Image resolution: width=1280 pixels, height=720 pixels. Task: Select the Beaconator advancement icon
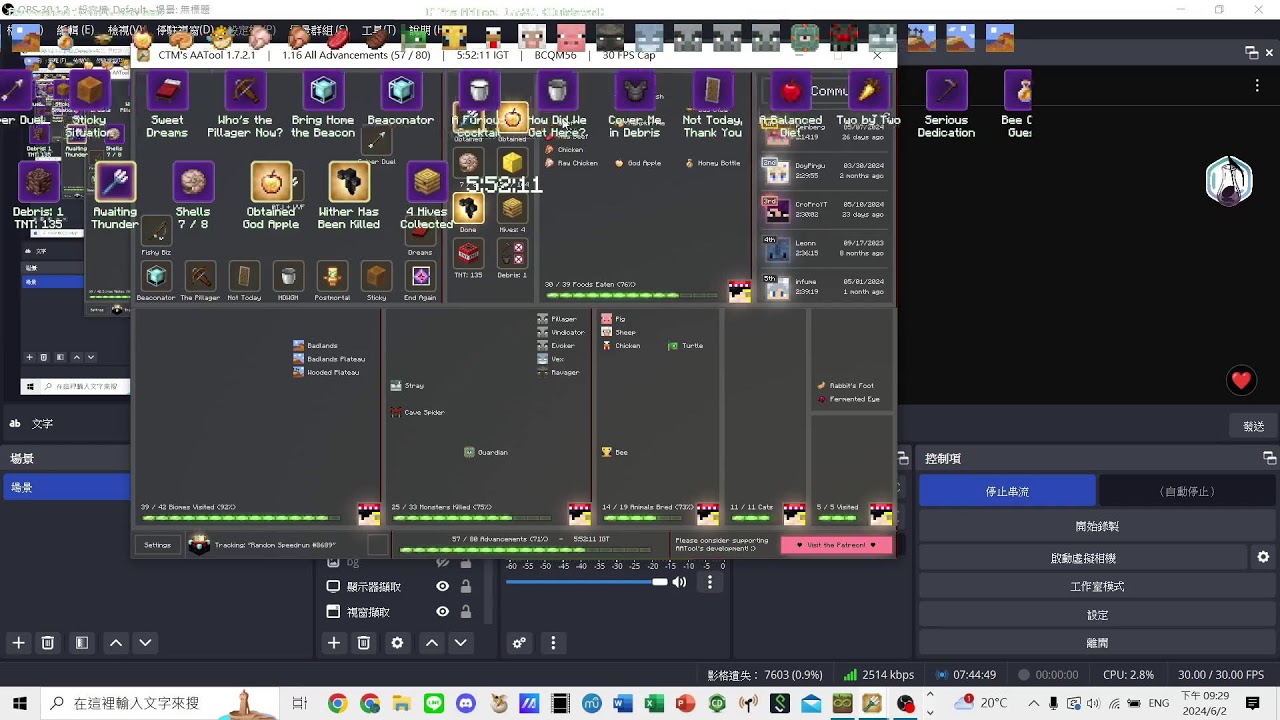tap(401, 92)
